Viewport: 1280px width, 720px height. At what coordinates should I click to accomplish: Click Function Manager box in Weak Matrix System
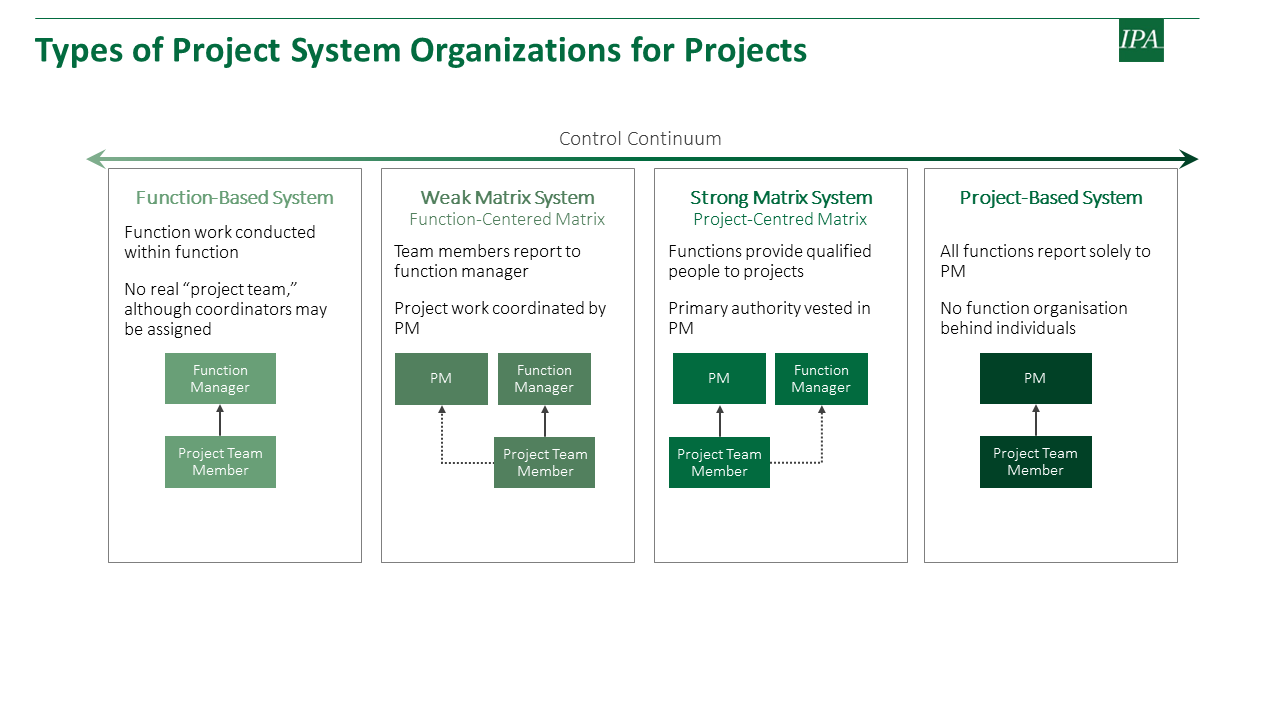tap(544, 379)
